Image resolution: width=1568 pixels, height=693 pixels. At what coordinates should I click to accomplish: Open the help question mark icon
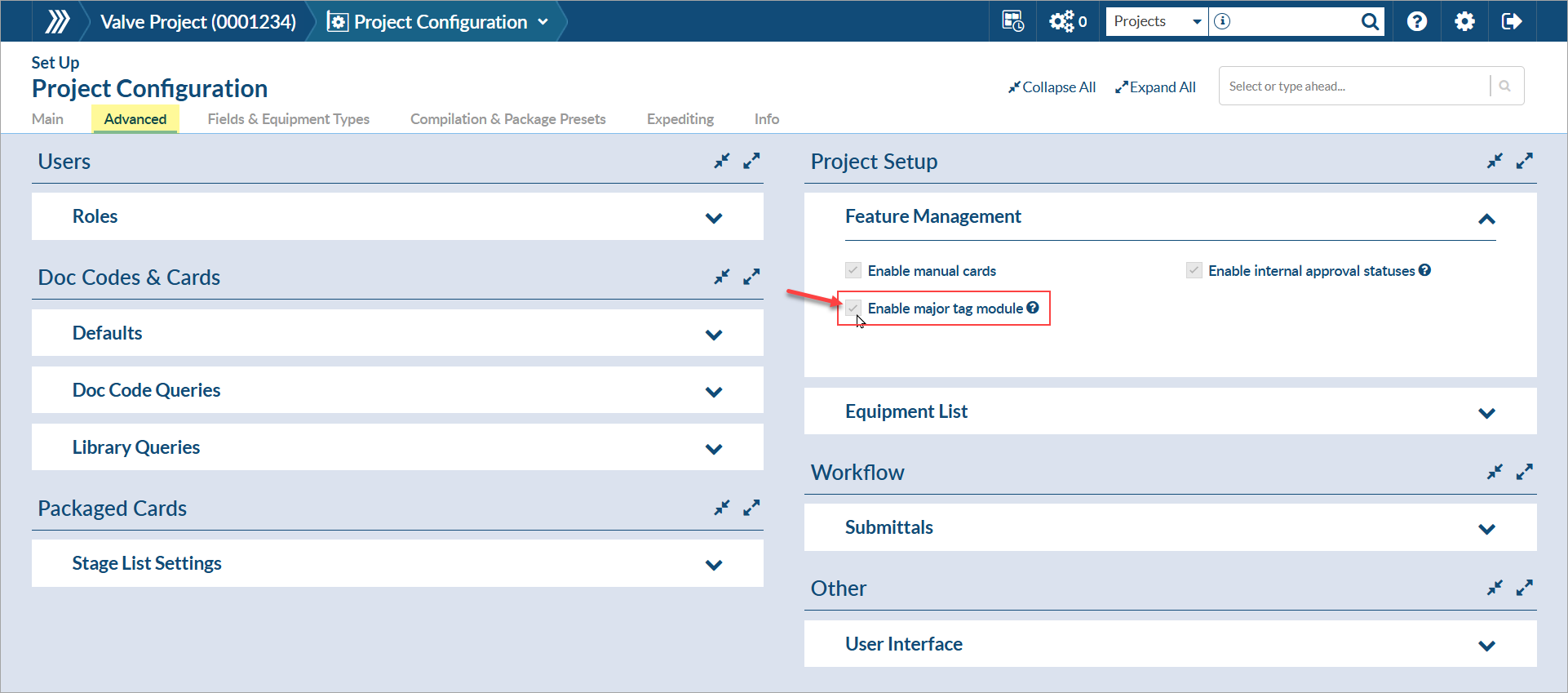[1417, 21]
